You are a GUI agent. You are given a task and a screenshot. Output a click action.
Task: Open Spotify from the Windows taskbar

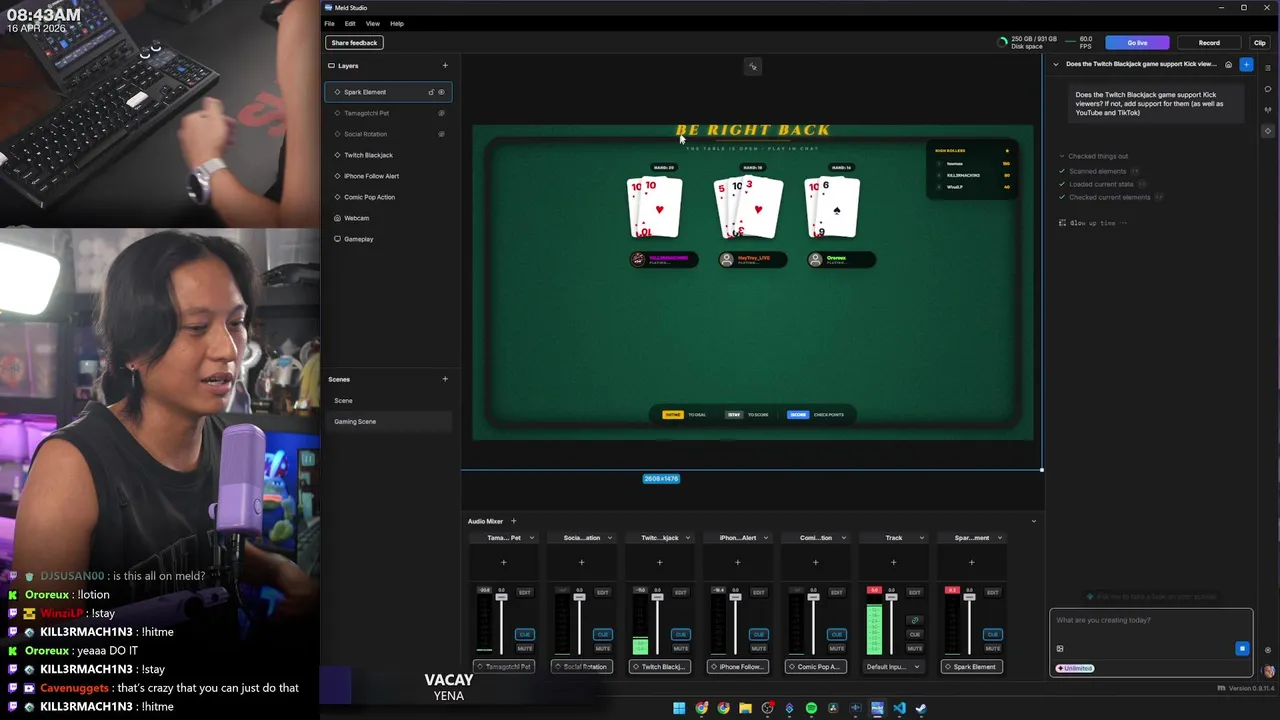[811, 708]
